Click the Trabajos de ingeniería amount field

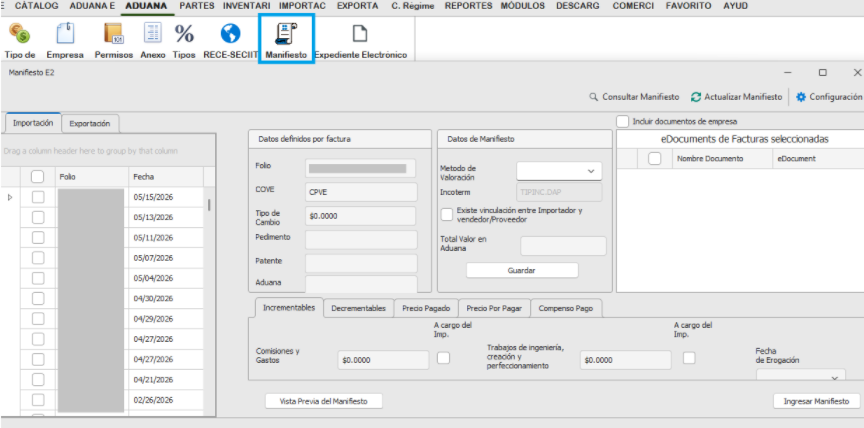pos(625,360)
